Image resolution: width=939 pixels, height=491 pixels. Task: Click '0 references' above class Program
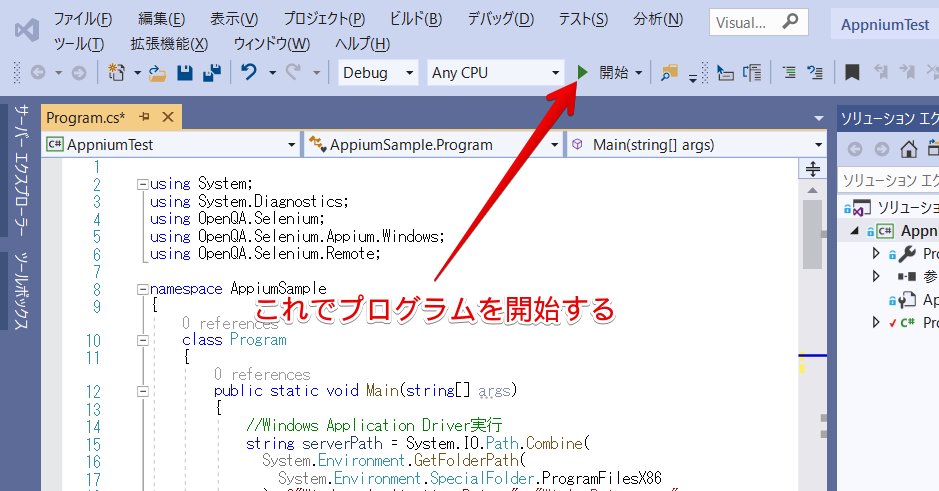click(x=231, y=323)
